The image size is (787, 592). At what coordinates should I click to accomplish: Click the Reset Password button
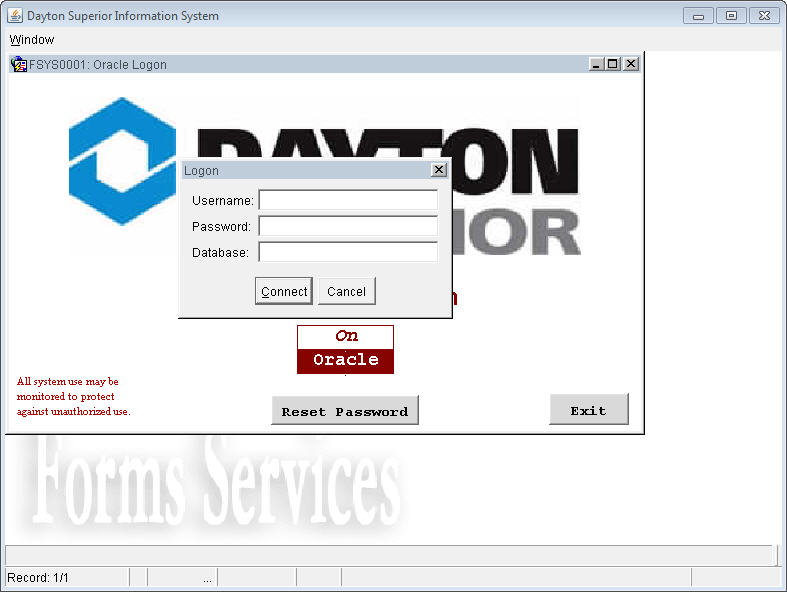(345, 411)
